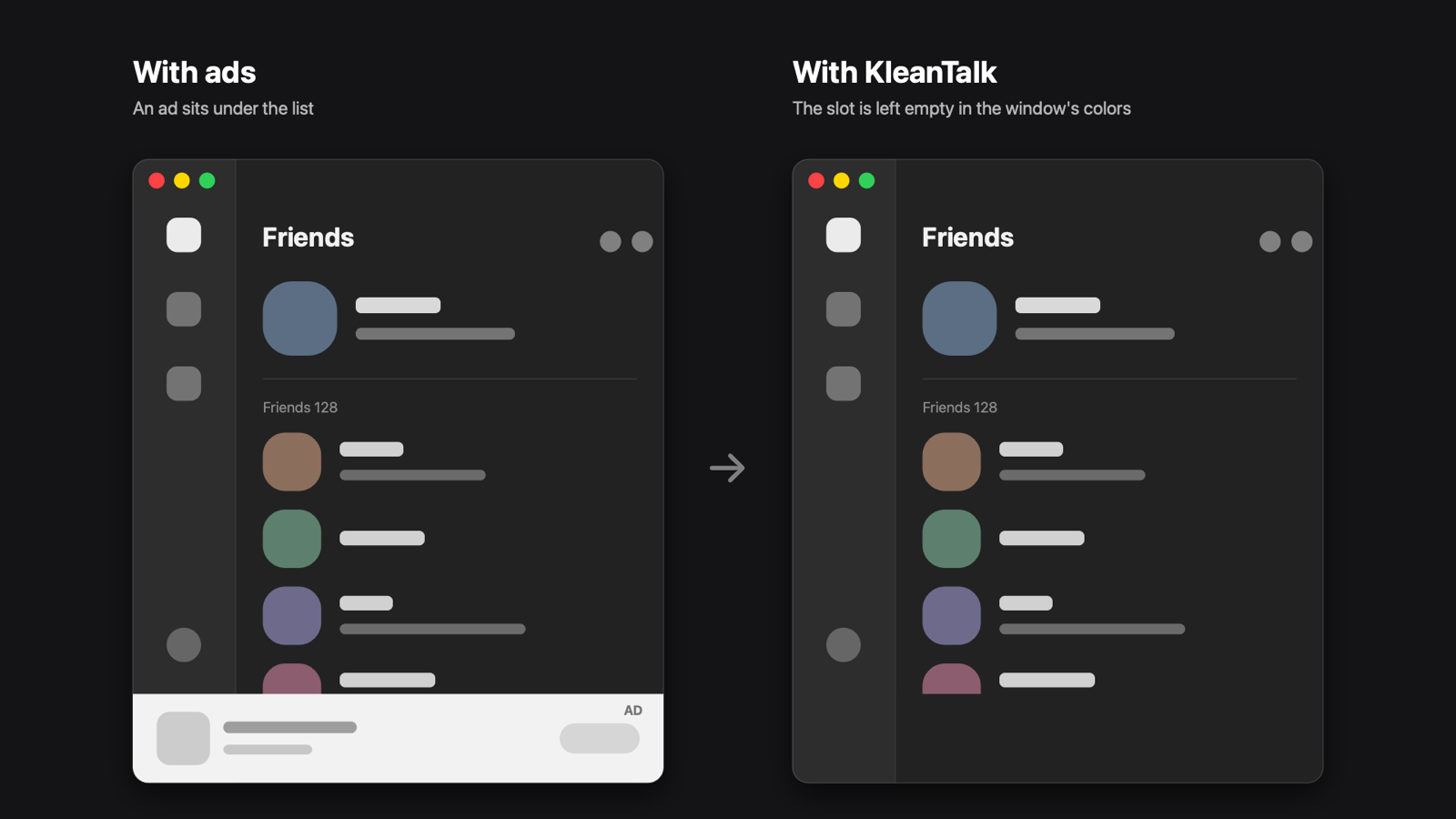Click round sidebar avatar in left window
Image resolution: width=1456 pixels, height=819 pixels.
point(184,645)
